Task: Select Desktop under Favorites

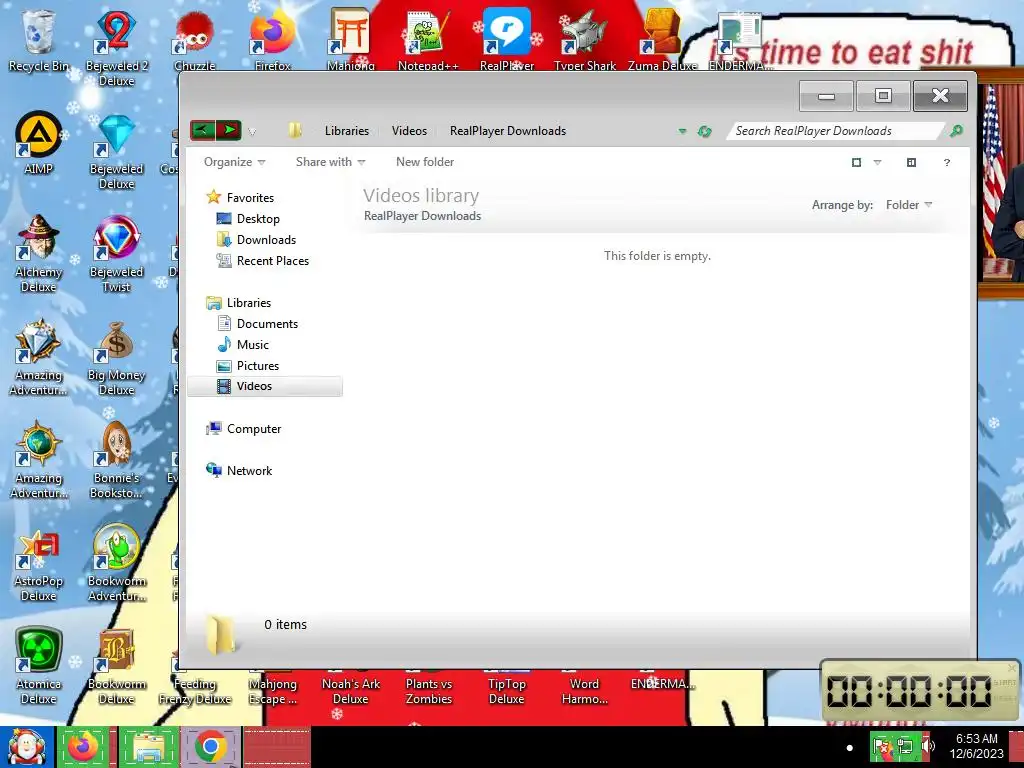Action: [248, 219]
